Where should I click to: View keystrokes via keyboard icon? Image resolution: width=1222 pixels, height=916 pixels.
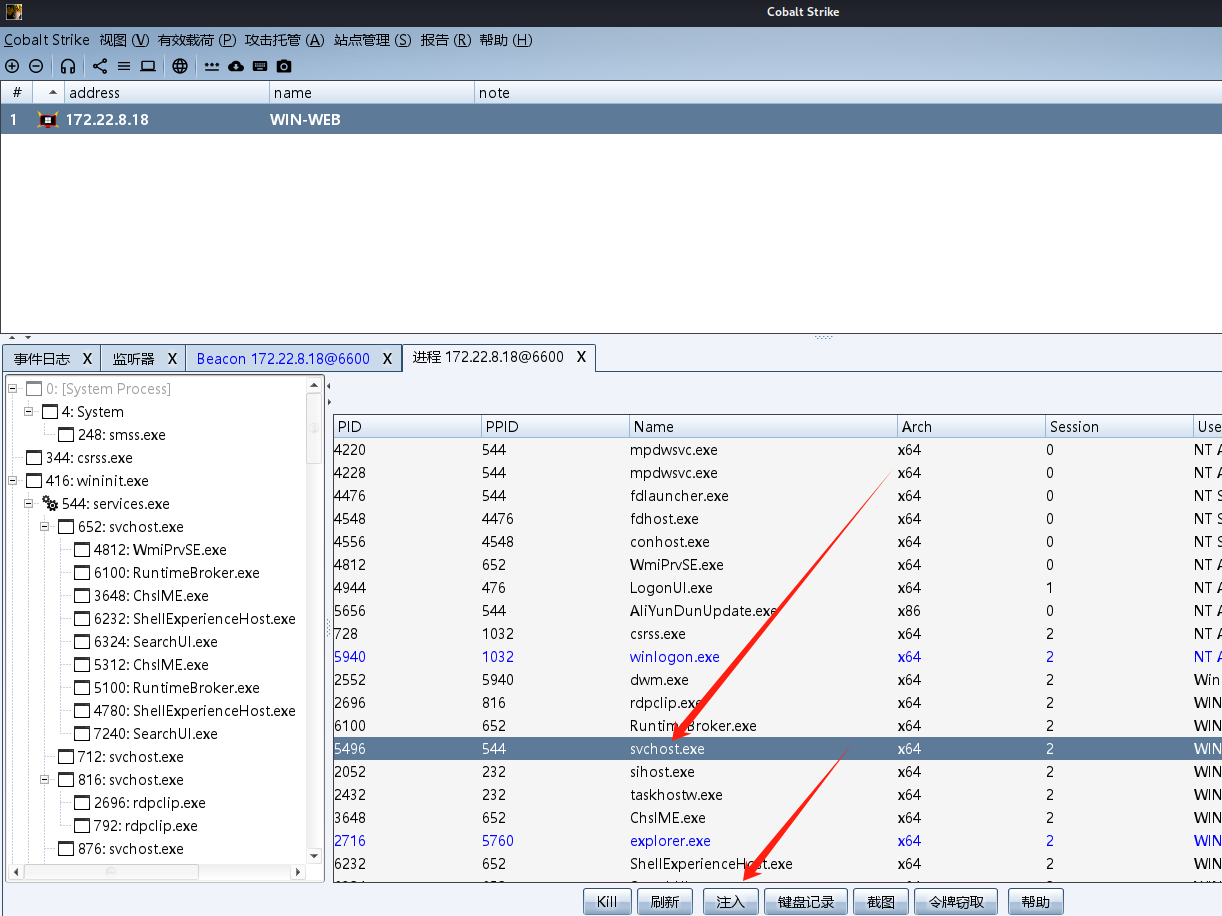click(x=260, y=66)
